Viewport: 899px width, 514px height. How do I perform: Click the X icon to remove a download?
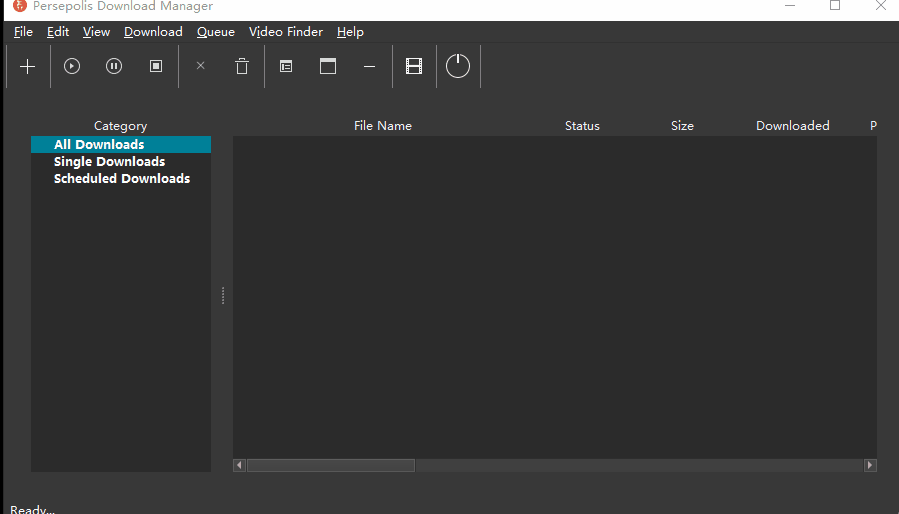click(x=200, y=67)
